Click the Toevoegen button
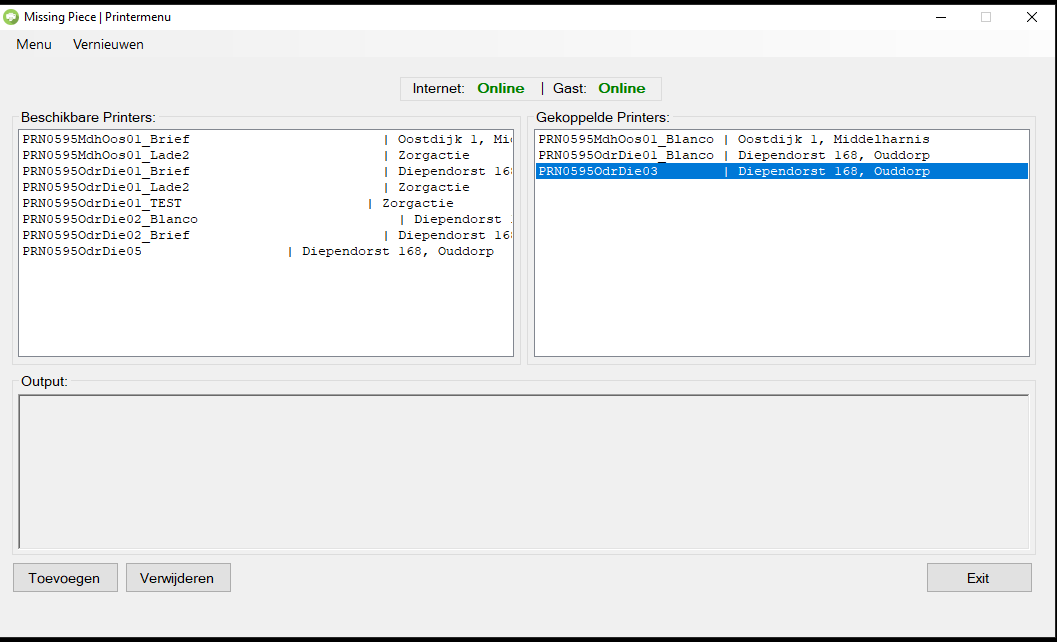 (65, 578)
